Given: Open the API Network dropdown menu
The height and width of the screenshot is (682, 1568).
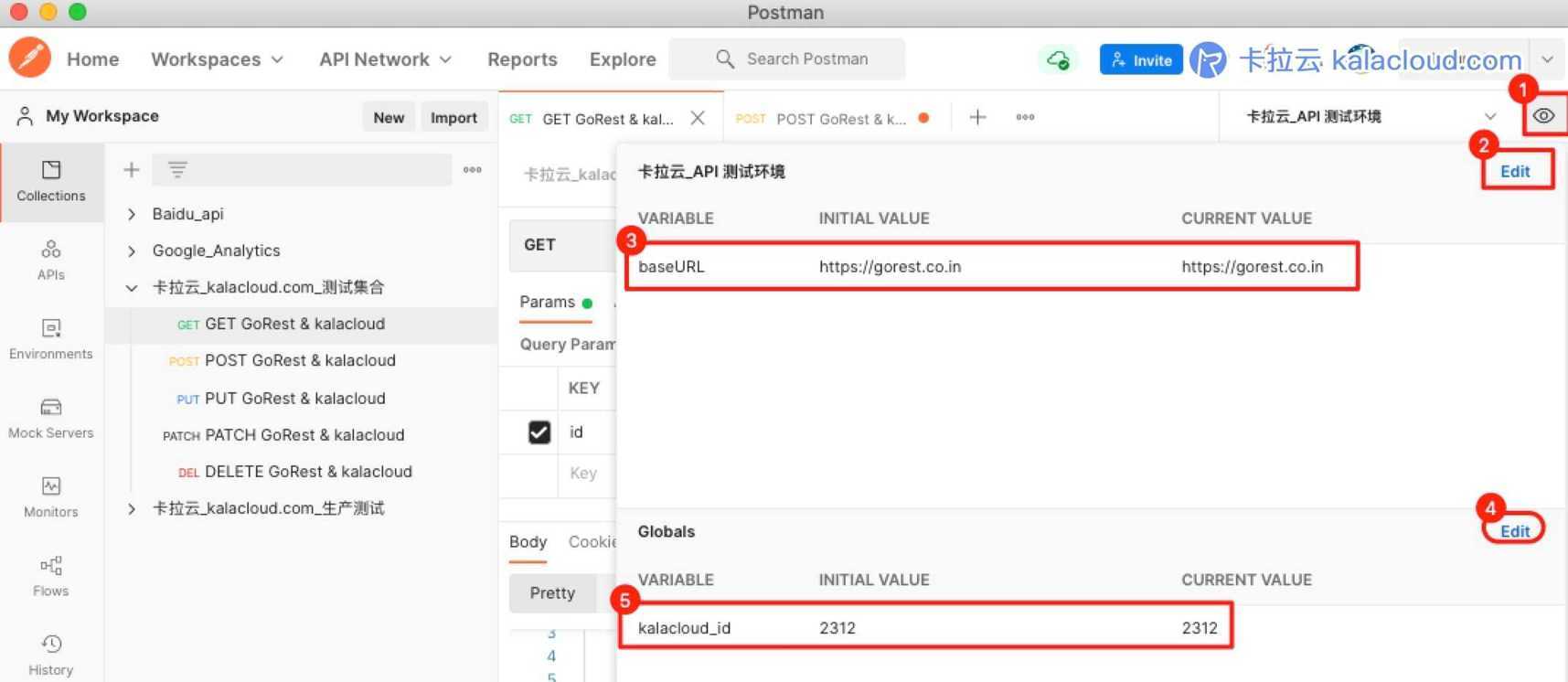Looking at the screenshot, I should tap(385, 59).
